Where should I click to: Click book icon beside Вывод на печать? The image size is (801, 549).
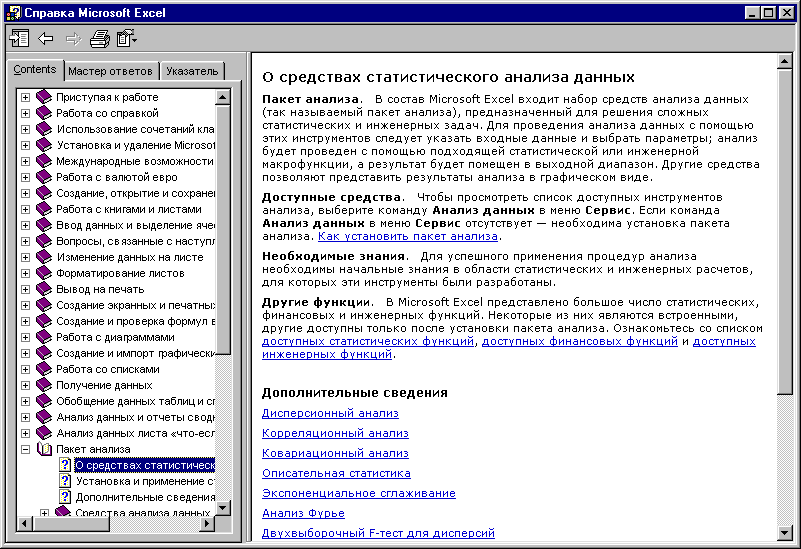click(x=44, y=289)
